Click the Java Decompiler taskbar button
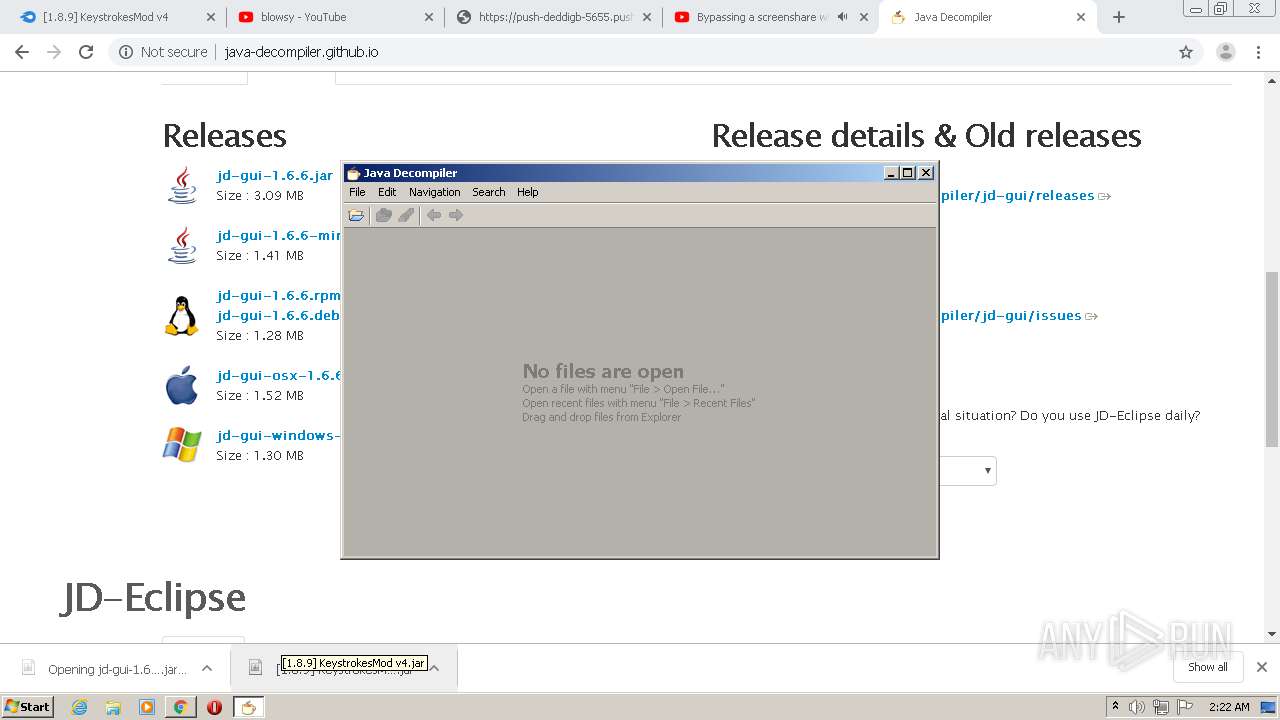The height and width of the screenshot is (720, 1280). [248, 707]
